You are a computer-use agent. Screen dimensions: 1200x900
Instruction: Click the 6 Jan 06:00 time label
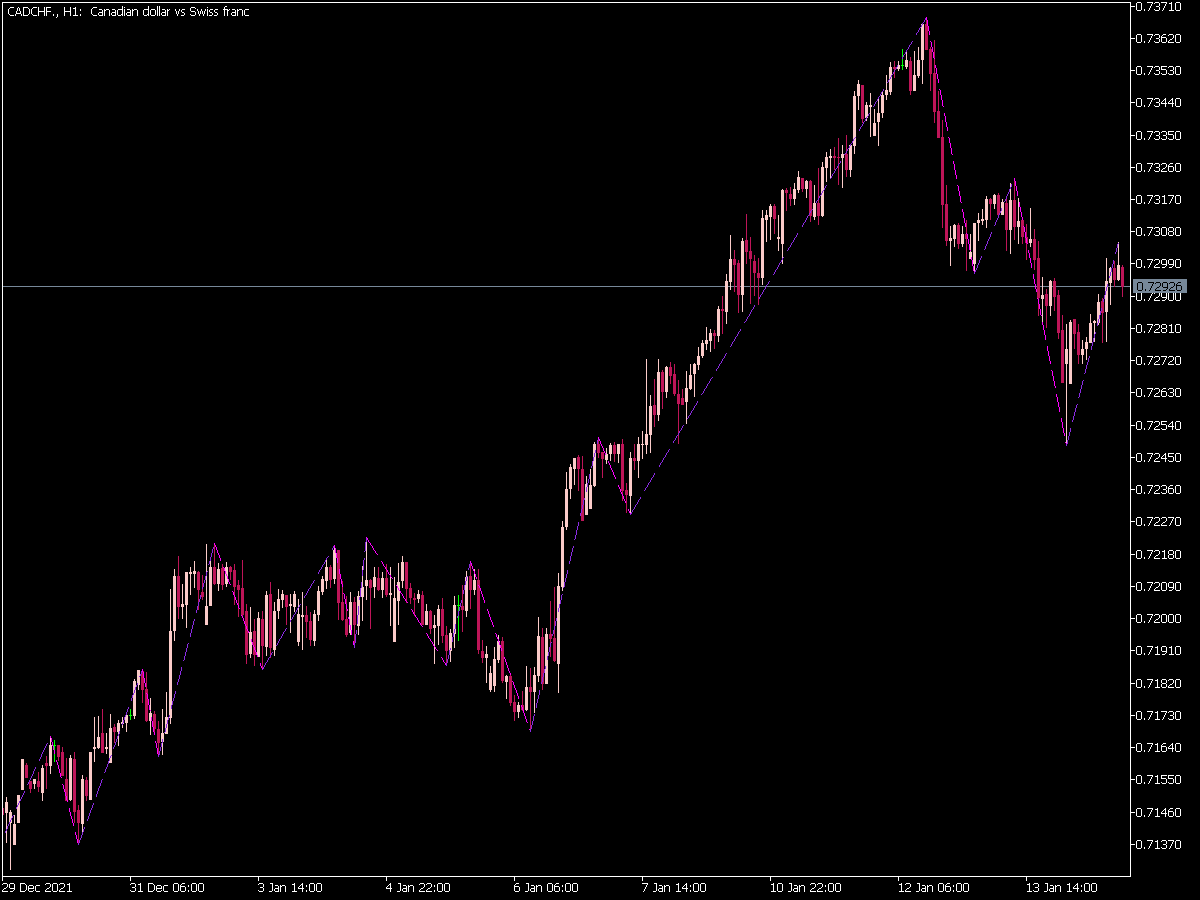click(x=546, y=887)
